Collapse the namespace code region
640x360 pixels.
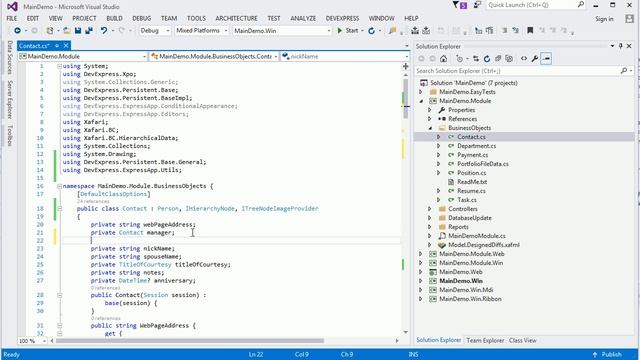(60, 186)
